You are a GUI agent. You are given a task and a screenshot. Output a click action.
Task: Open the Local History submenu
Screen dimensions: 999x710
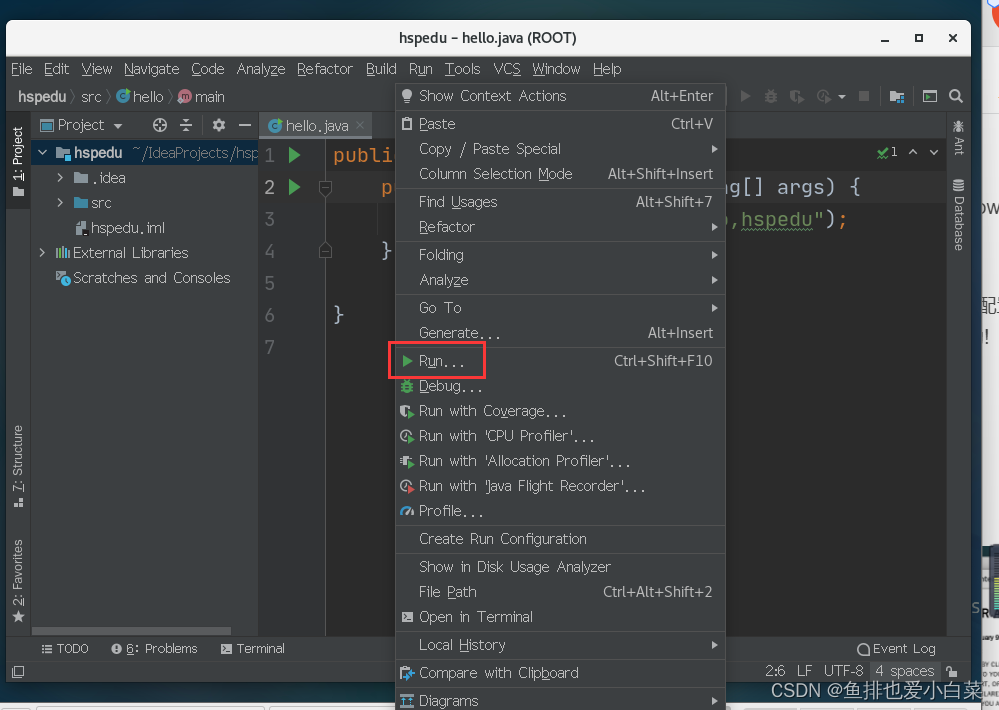[560, 645]
